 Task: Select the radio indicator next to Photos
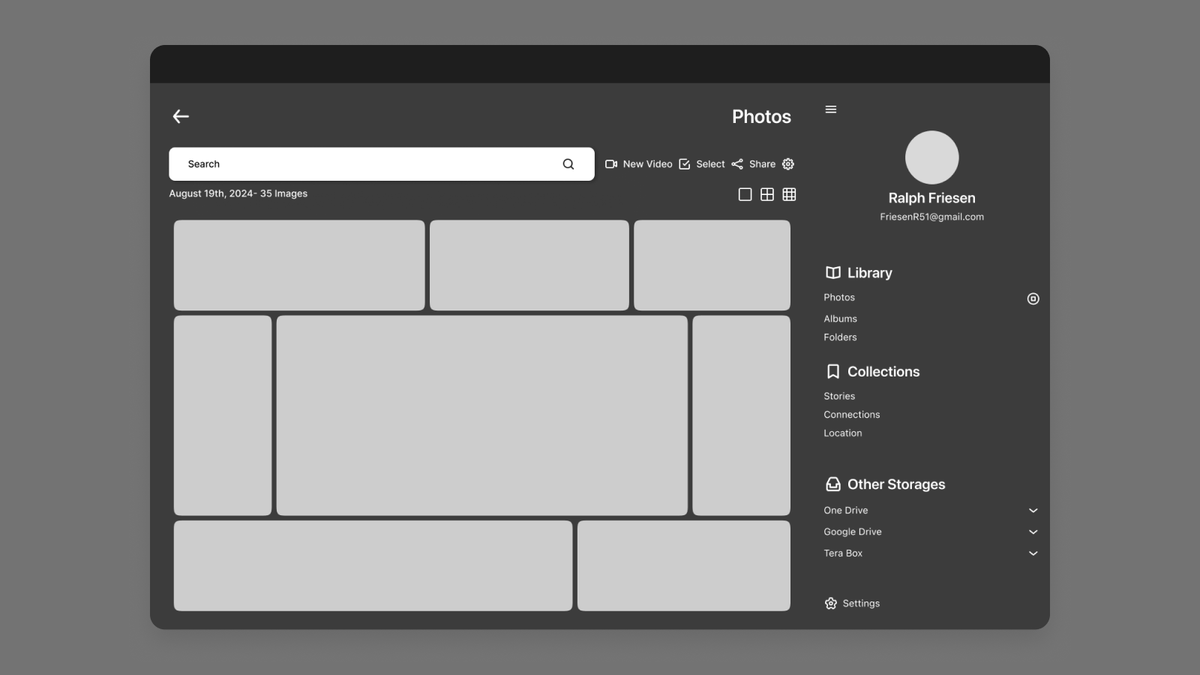1033,298
